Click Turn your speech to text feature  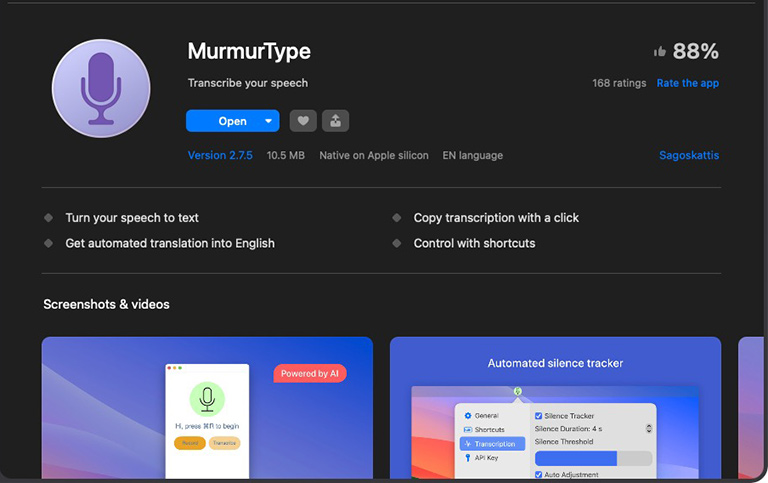132,218
